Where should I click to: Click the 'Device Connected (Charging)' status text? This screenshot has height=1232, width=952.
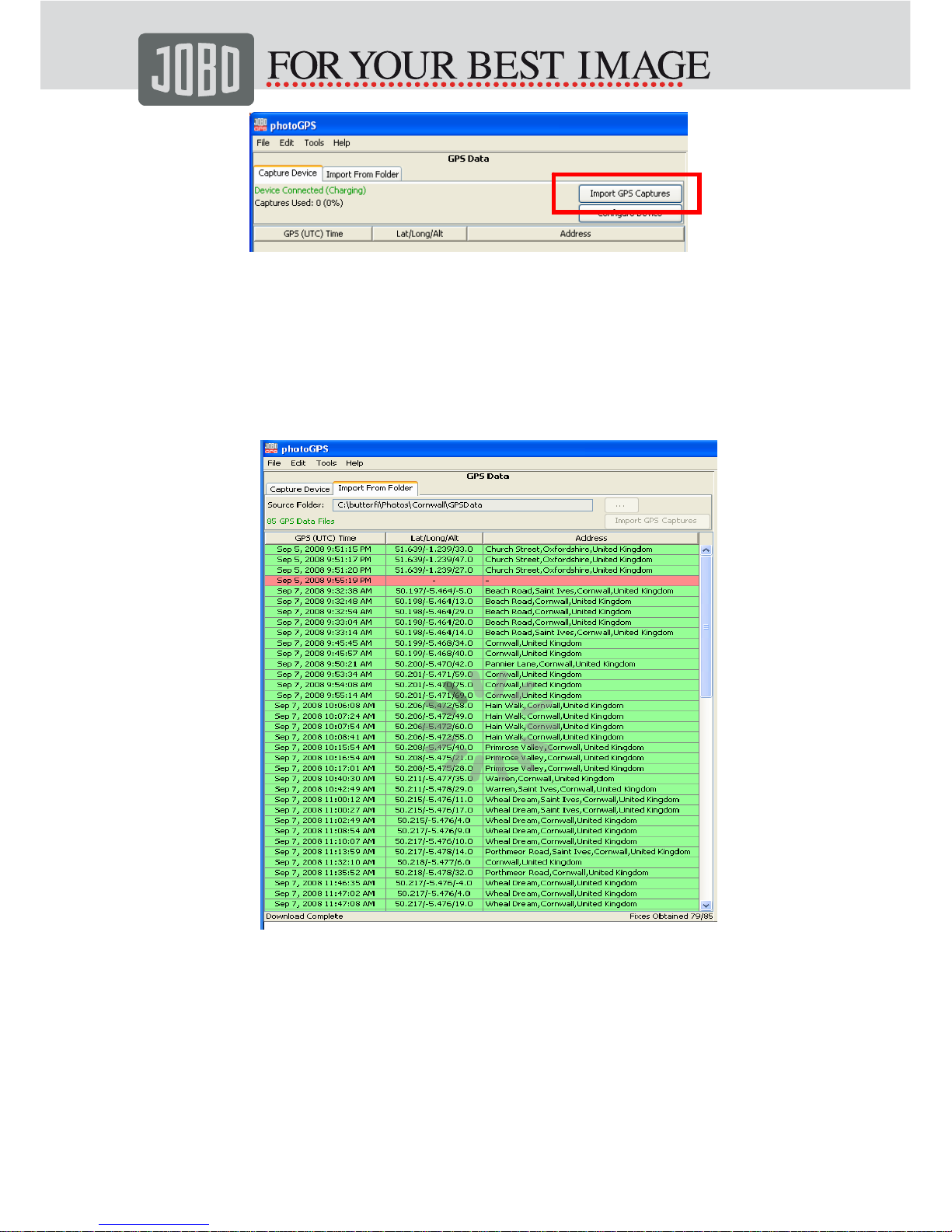pyautogui.click(x=310, y=190)
